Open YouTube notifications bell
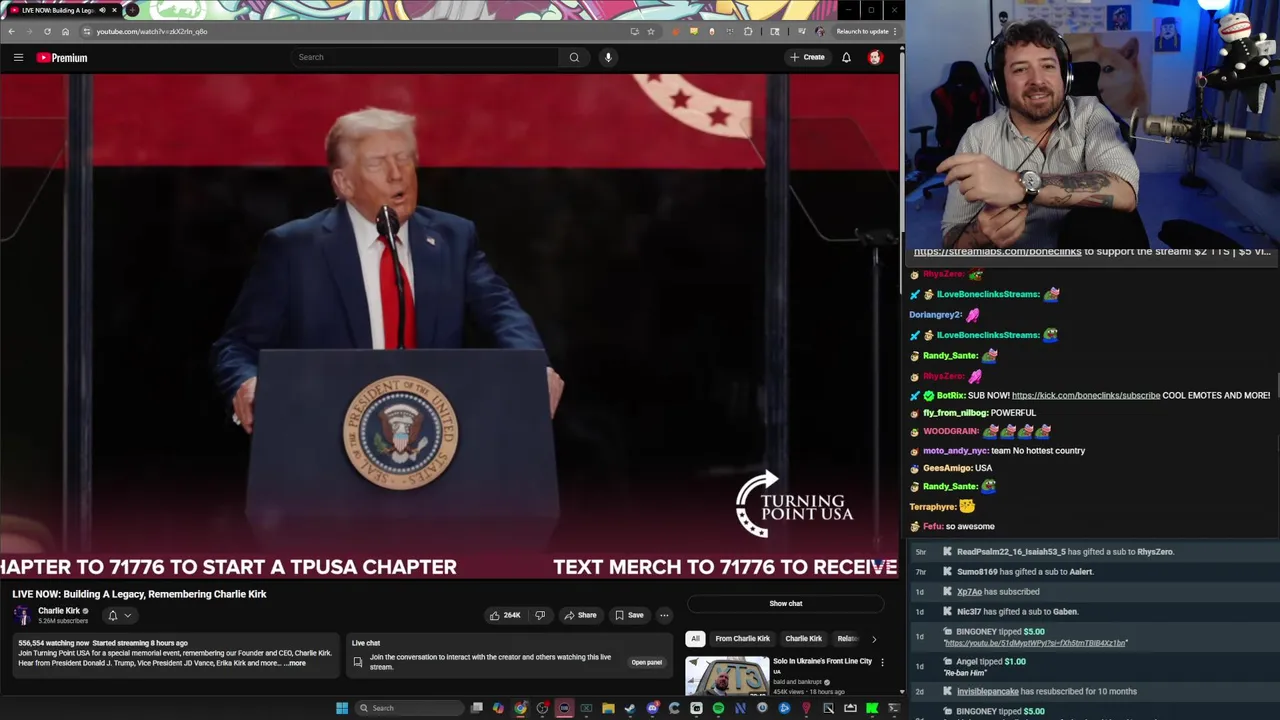The image size is (1280, 720). (x=846, y=57)
